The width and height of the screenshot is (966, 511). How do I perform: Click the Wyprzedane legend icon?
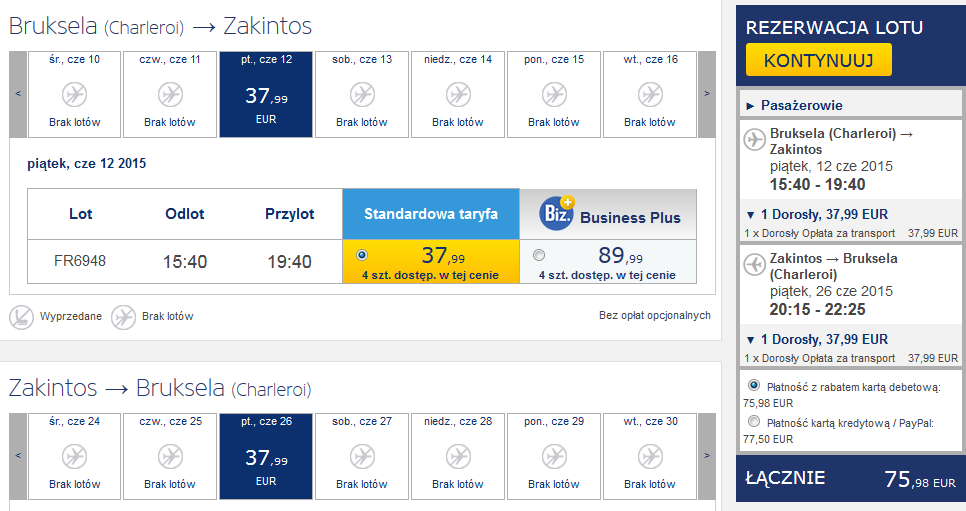tap(22, 317)
